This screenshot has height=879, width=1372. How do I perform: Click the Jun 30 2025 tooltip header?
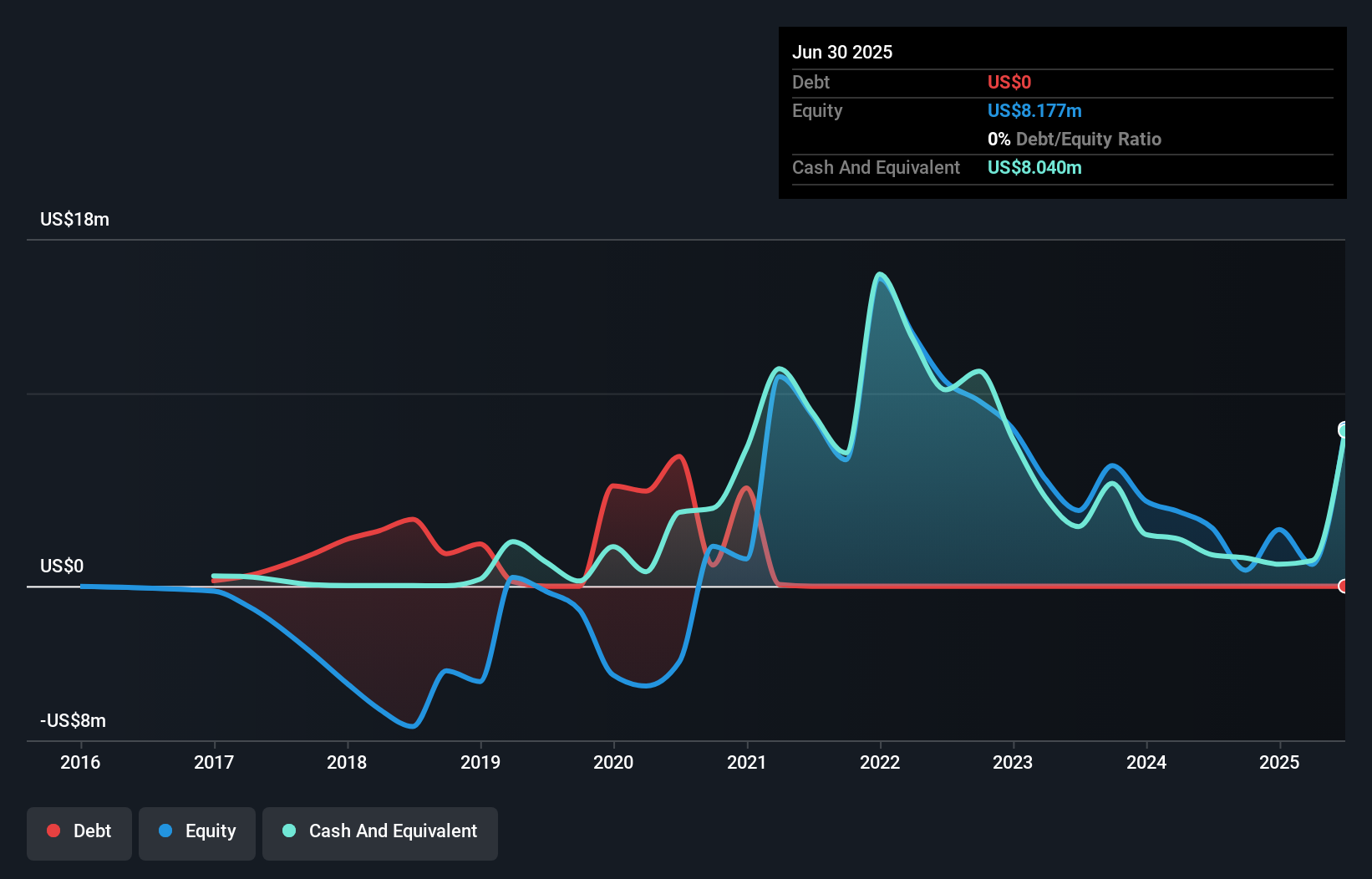[842, 52]
